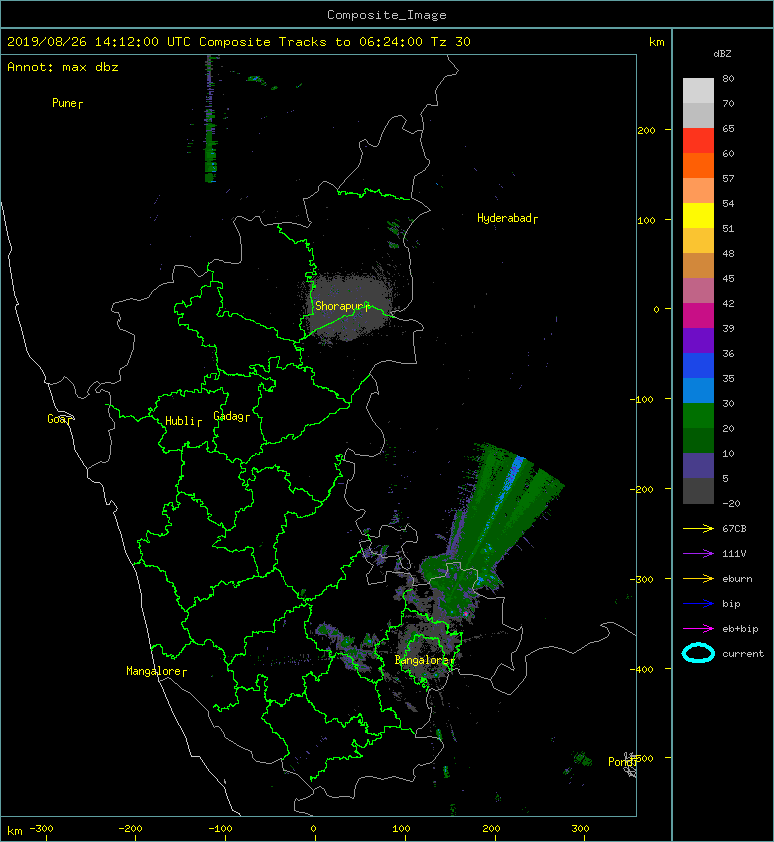Click the purple 36-39 dBZ color swatch
The image size is (774, 842).
click(698, 340)
